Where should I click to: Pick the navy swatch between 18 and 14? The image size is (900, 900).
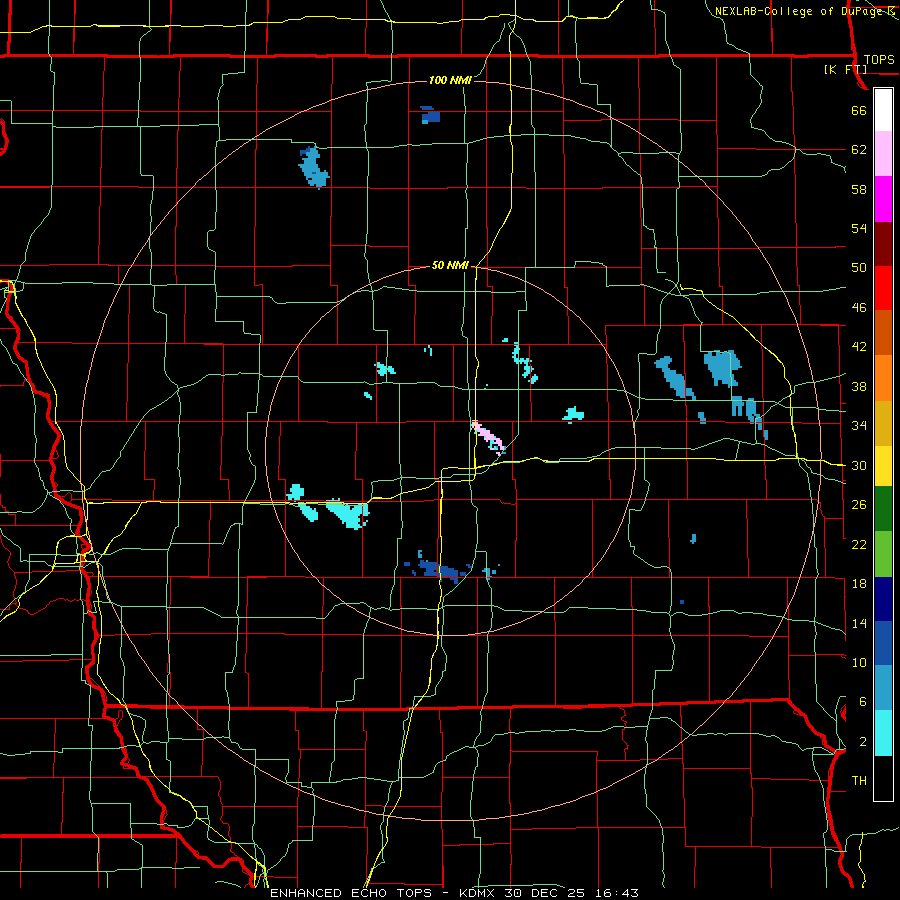point(883,599)
